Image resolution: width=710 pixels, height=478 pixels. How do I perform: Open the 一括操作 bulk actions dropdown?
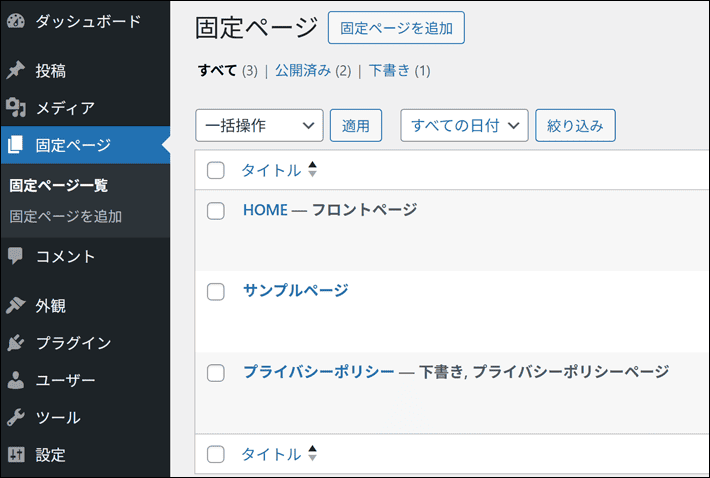click(x=259, y=126)
